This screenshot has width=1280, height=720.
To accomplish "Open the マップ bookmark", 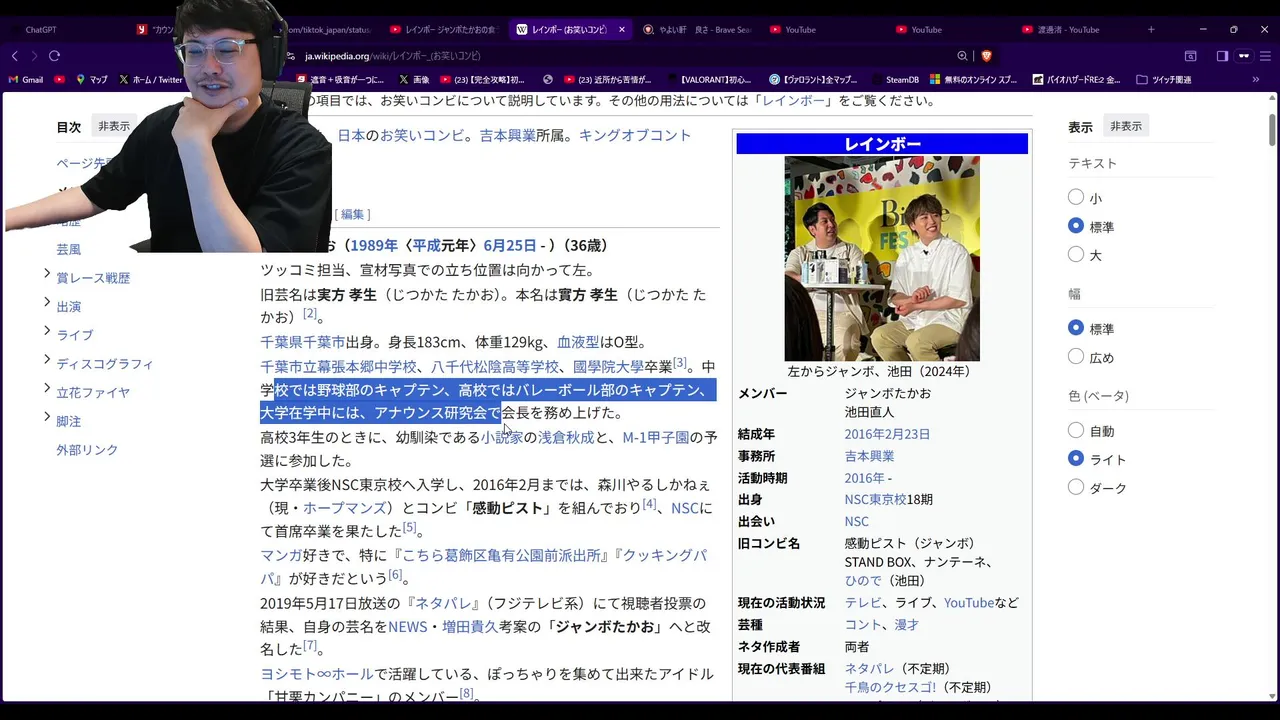I will (90, 79).
